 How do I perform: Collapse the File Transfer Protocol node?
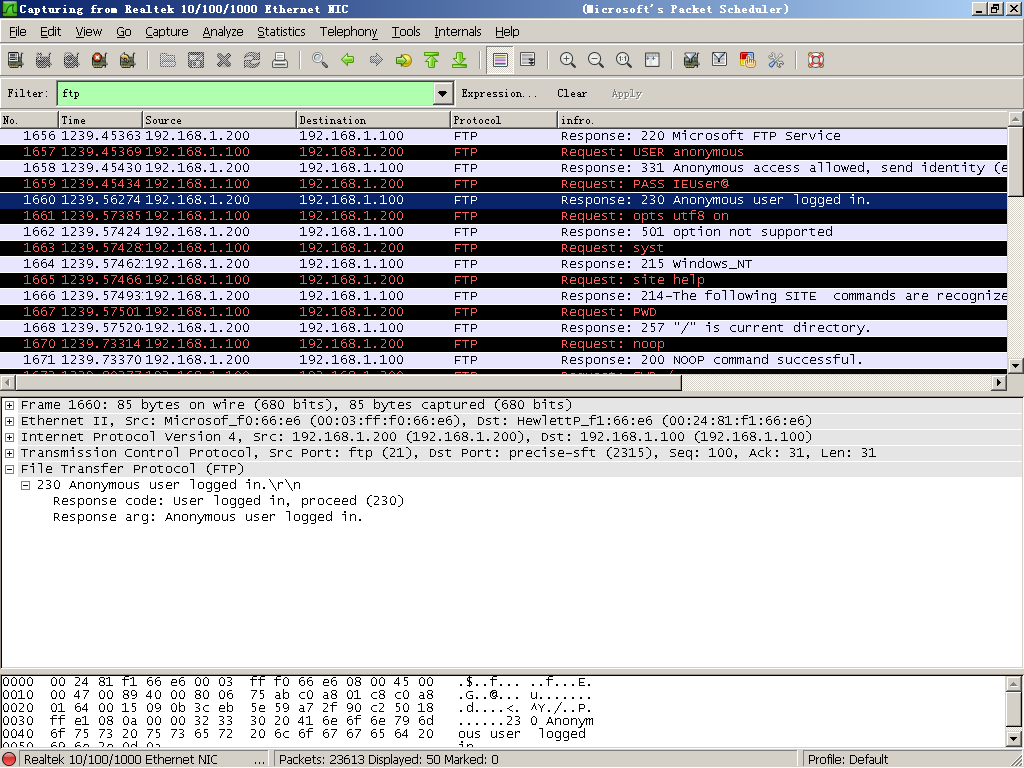9,469
